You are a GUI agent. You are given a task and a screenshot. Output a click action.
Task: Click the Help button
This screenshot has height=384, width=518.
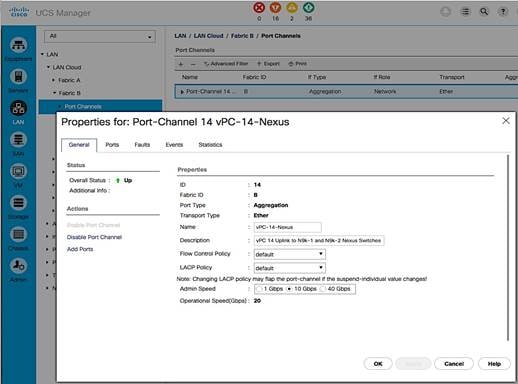pyautogui.click(x=494, y=364)
